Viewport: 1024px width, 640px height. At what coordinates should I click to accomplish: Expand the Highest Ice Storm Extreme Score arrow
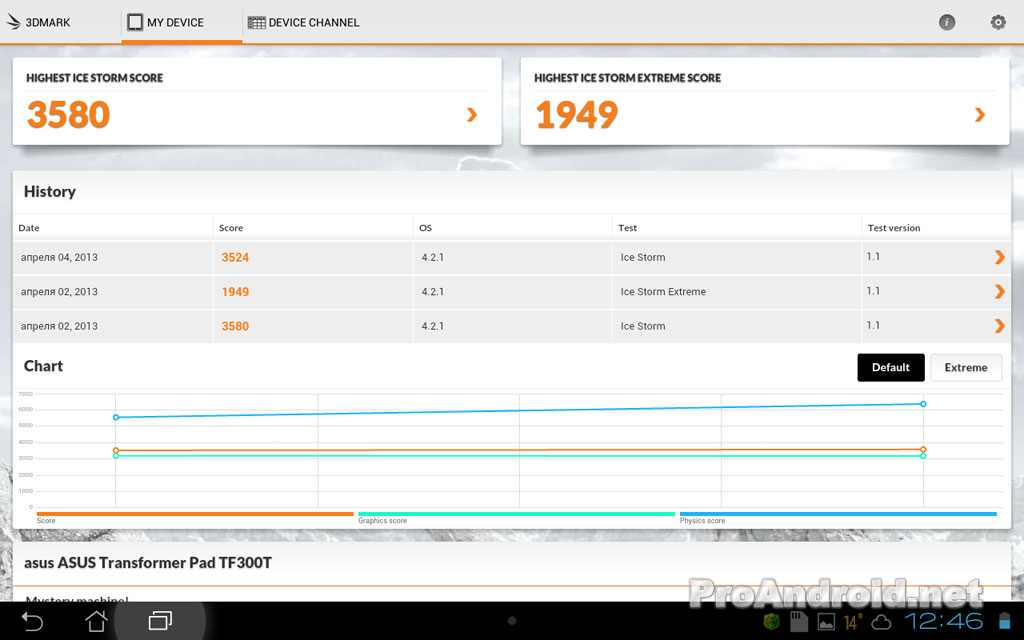tap(980, 115)
